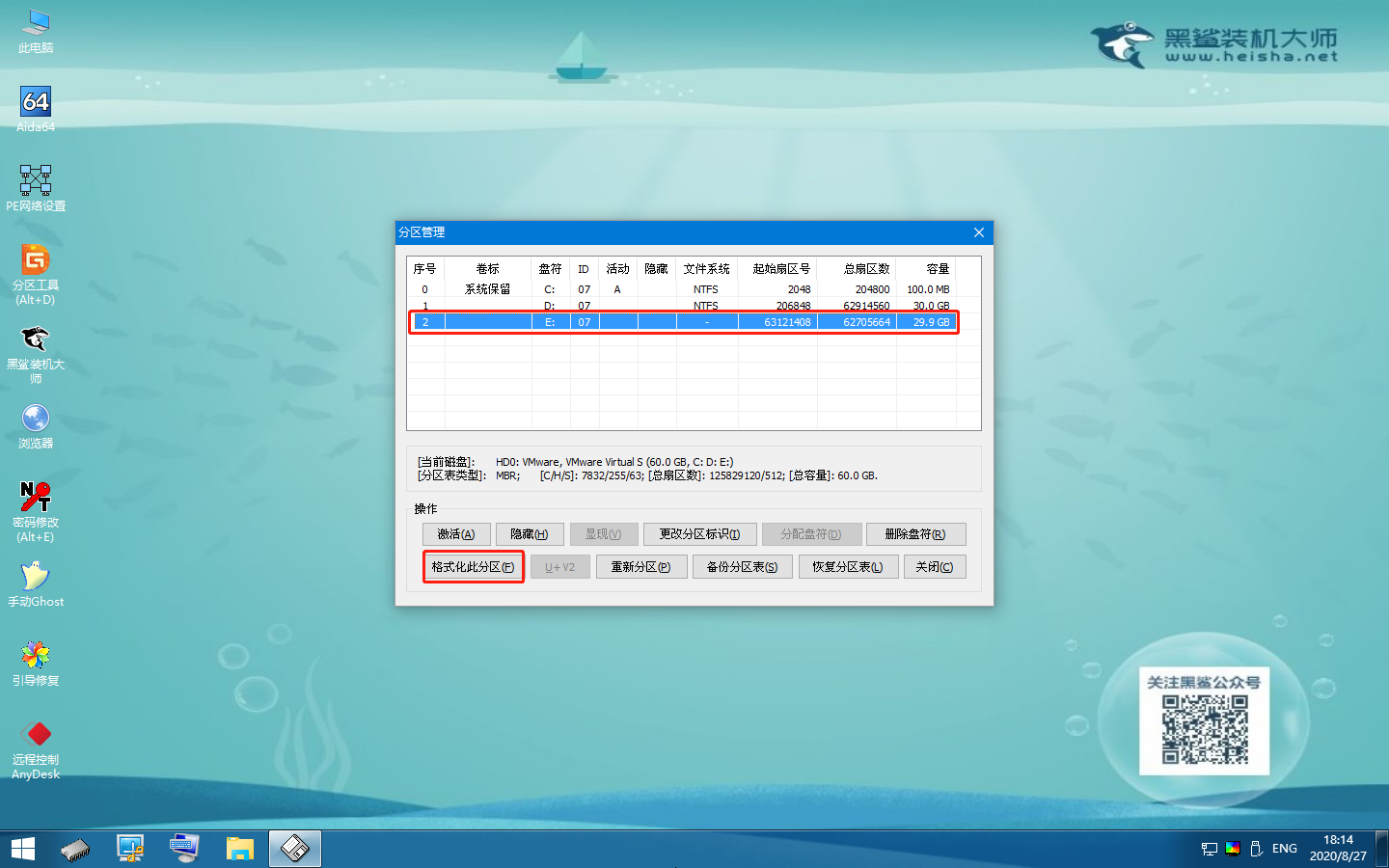Image resolution: width=1389 pixels, height=868 pixels.
Task: Click the 盘符 column header
Action: (551, 269)
